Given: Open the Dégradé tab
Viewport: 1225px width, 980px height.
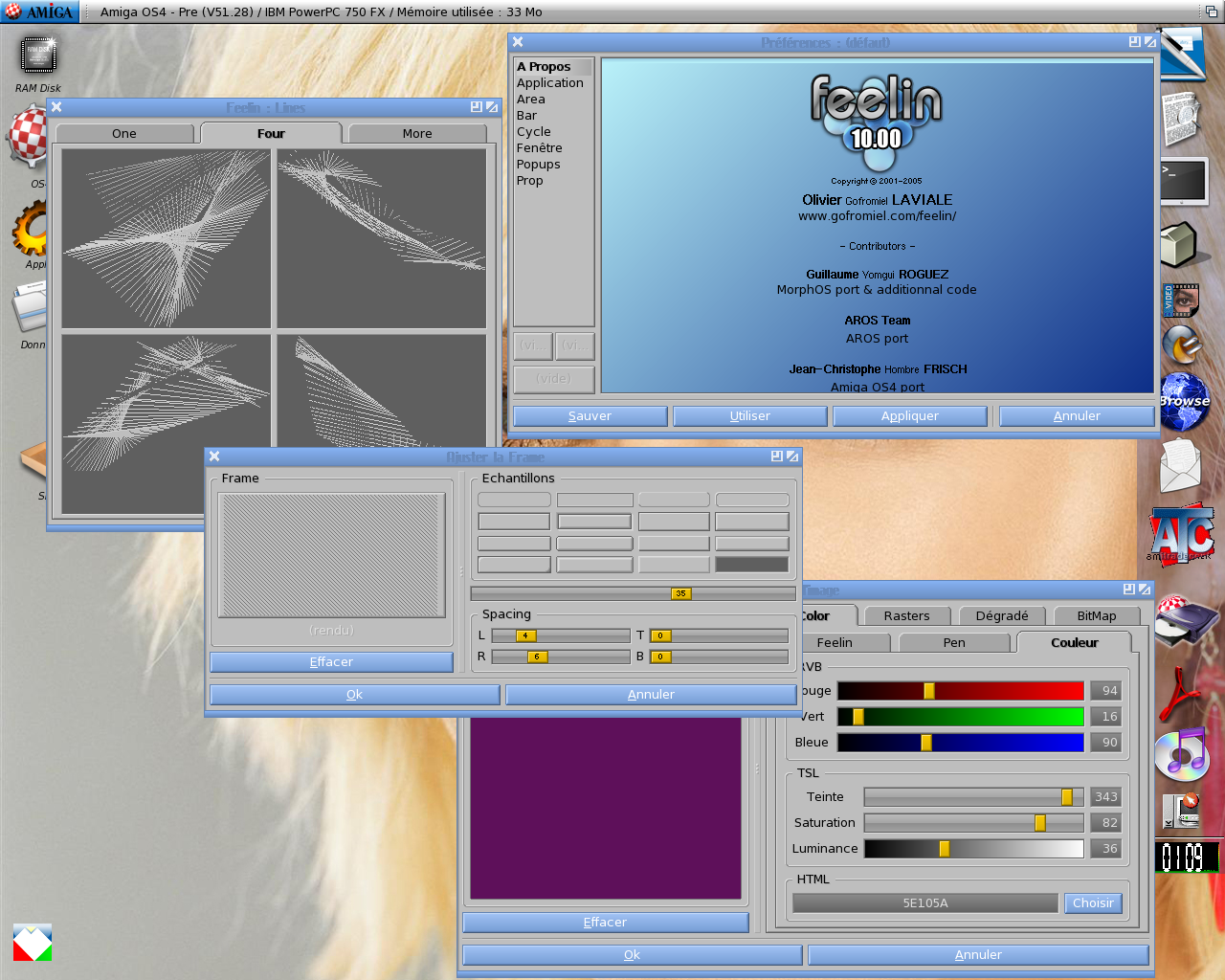Looking at the screenshot, I should tap(1002, 616).
